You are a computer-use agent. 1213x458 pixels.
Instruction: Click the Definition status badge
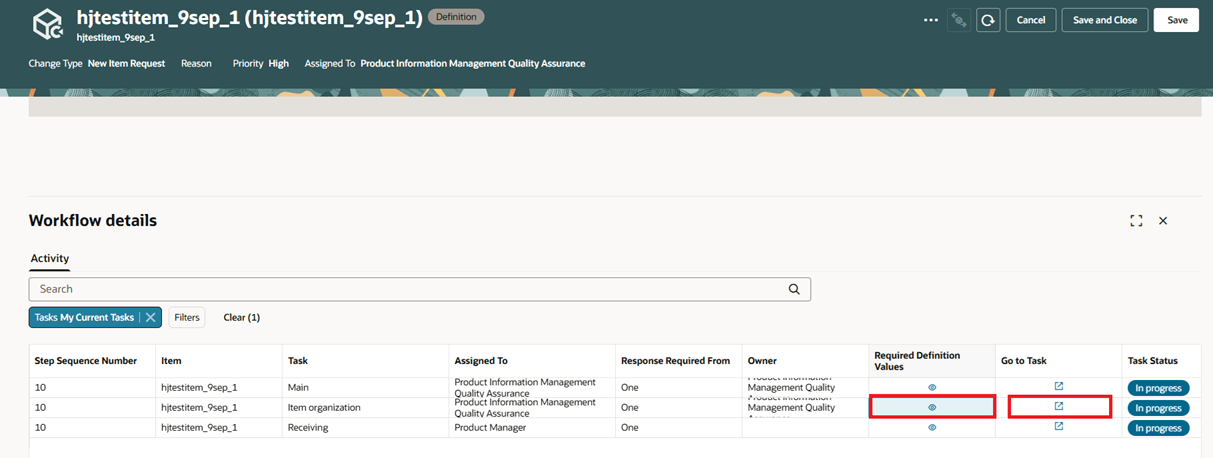pos(456,17)
